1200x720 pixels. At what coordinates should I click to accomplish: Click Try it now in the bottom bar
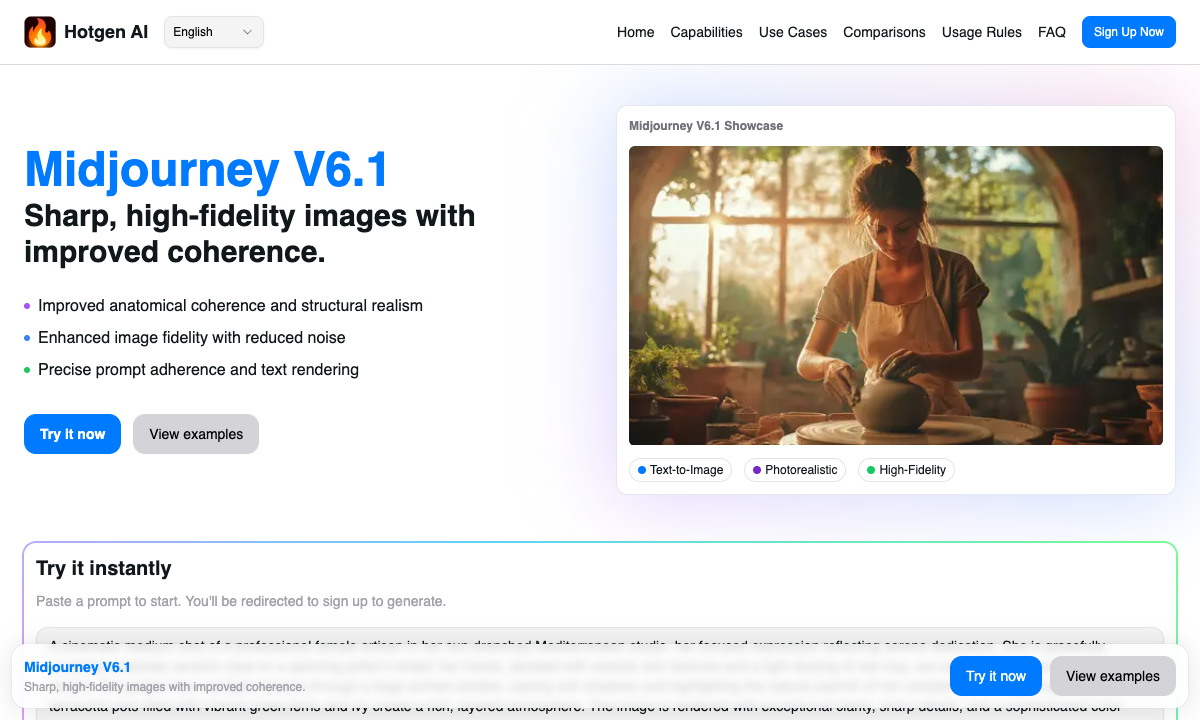point(995,676)
